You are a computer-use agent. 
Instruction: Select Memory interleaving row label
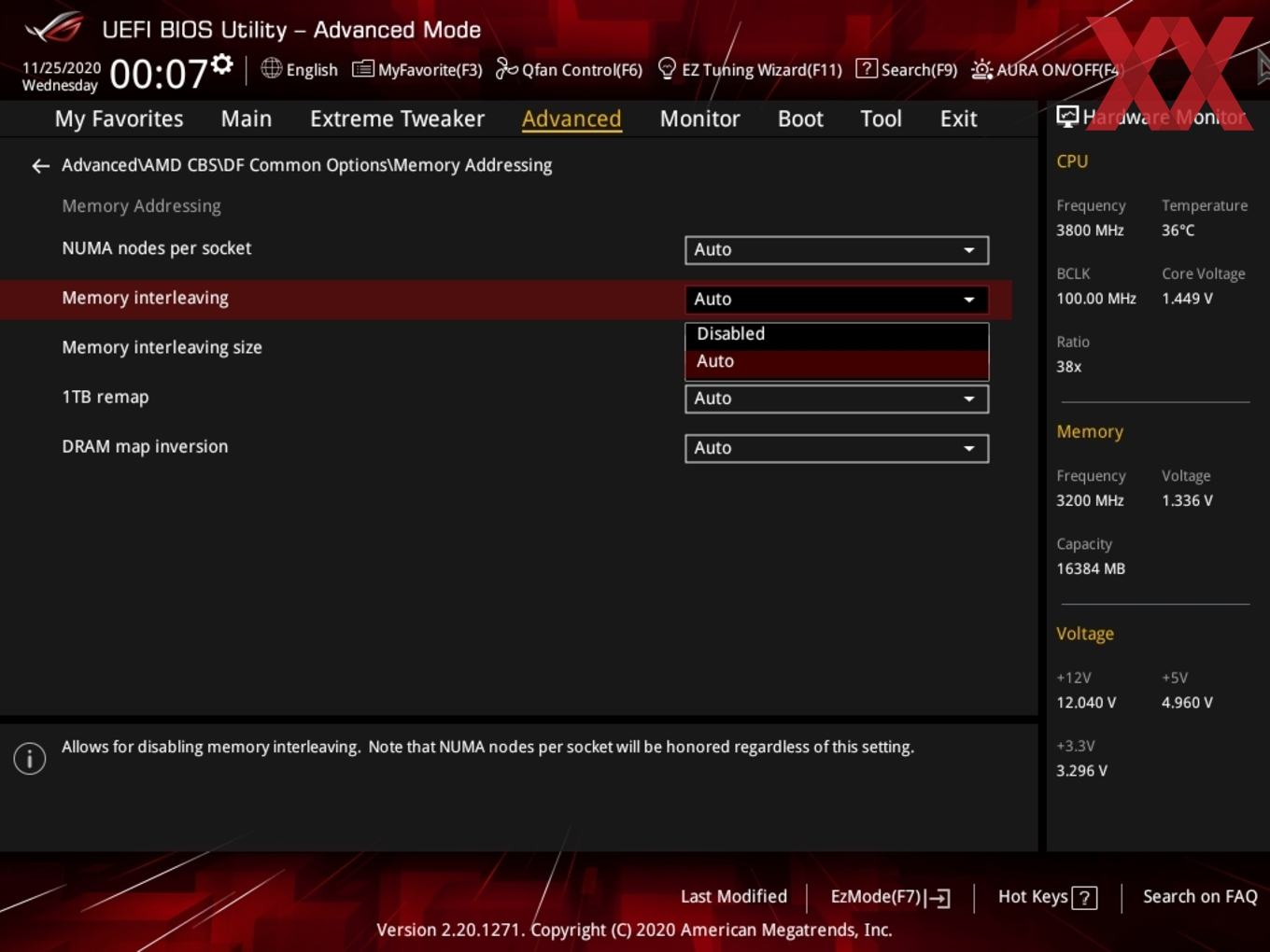tap(145, 298)
